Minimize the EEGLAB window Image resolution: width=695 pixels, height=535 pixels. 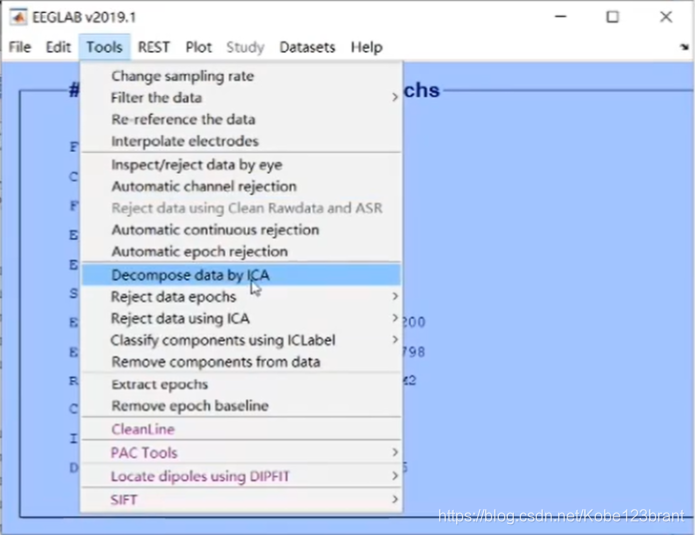tap(561, 17)
